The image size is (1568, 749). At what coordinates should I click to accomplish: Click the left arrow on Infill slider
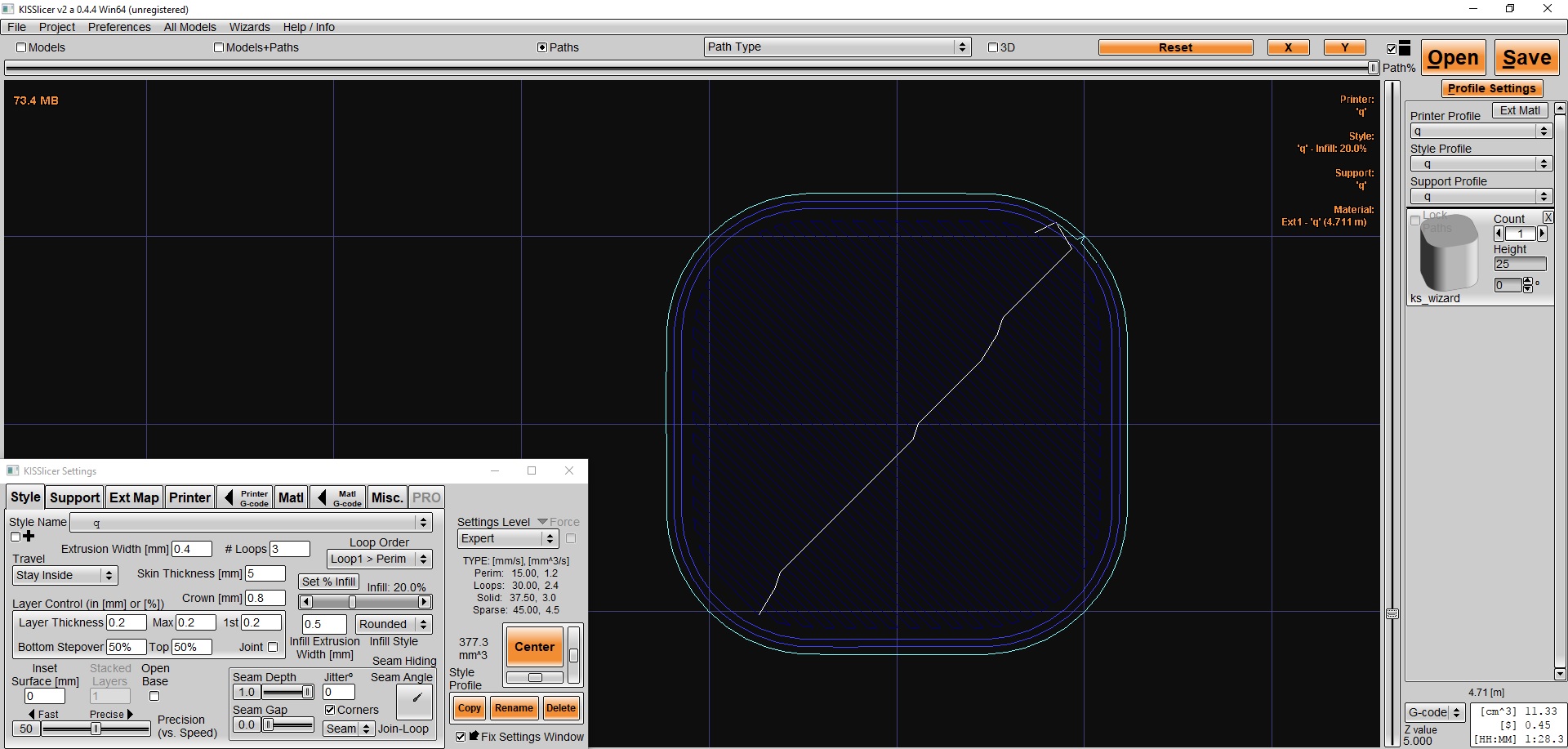point(306,602)
